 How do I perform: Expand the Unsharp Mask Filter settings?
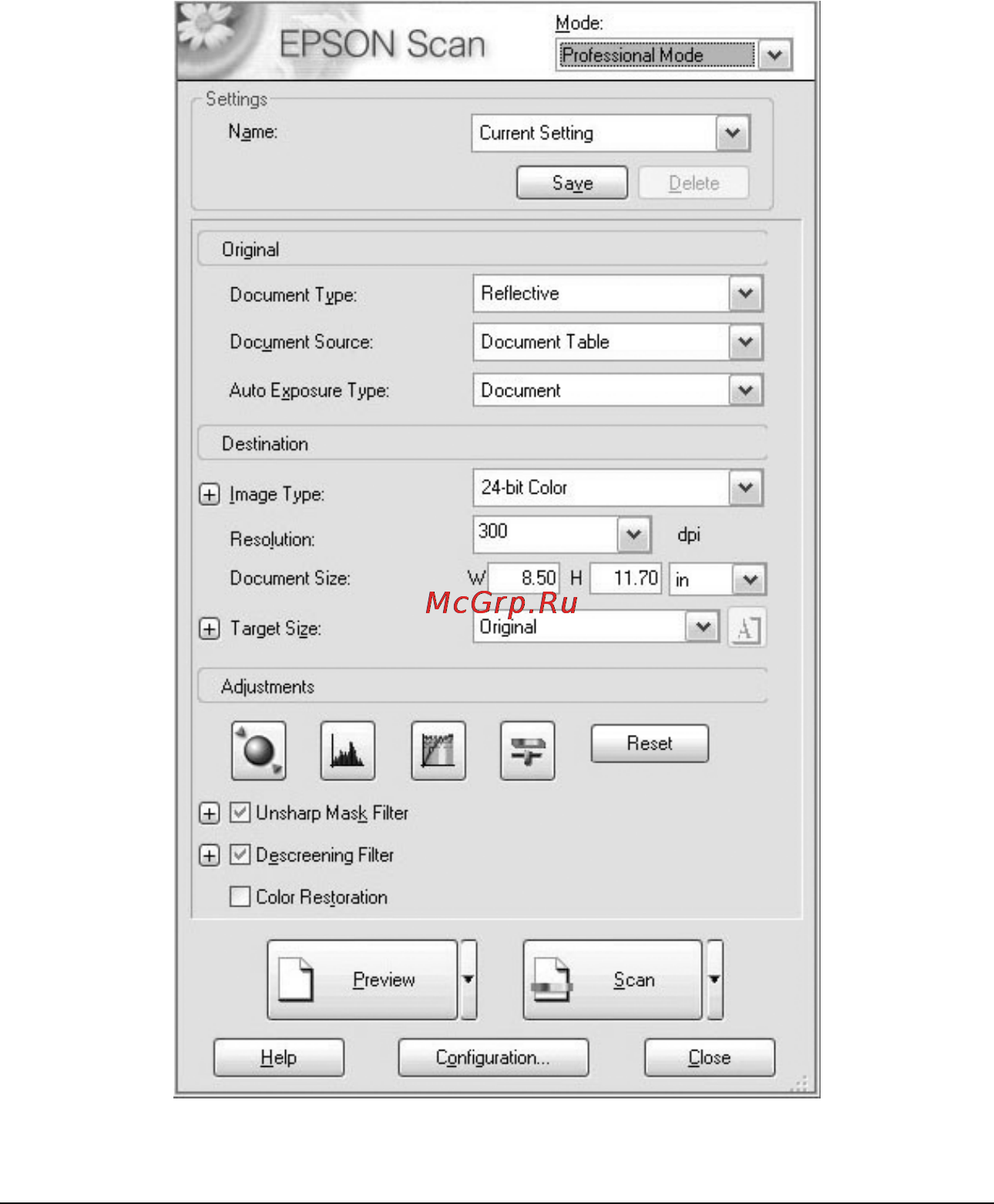(209, 813)
